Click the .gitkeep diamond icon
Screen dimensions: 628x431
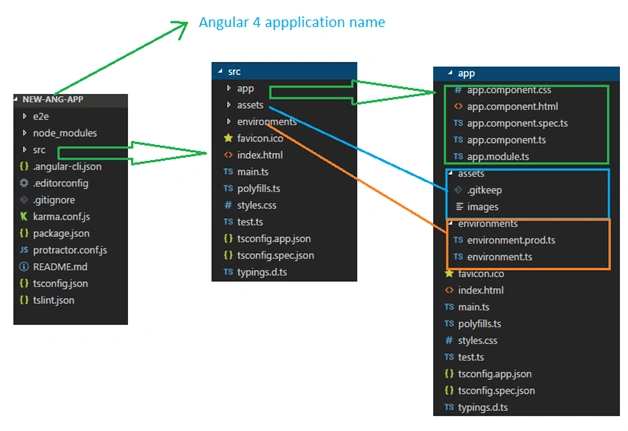(458, 190)
